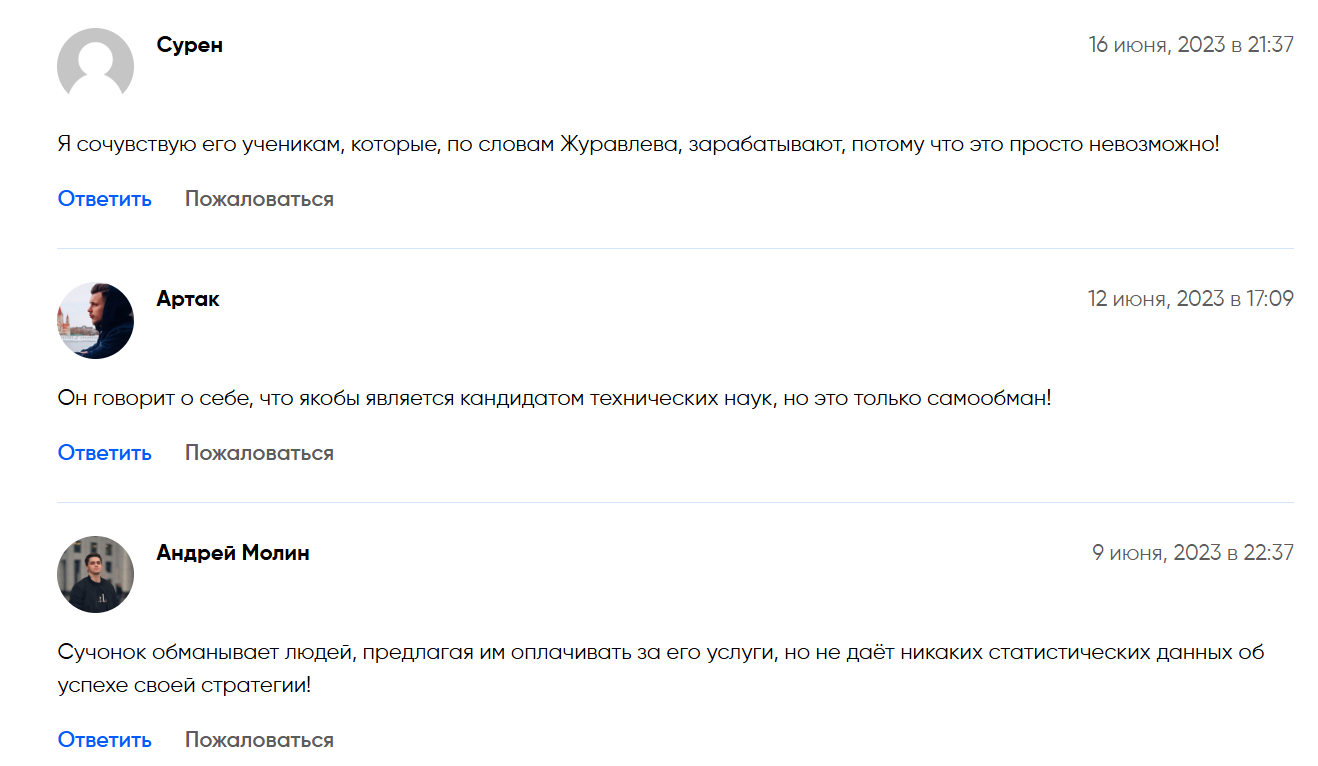Image resolution: width=1318 pixels, height=766 pixels.
Task: Click the timestamp 12 июня, 2023 в 17:09
Action: [1190, 299]
